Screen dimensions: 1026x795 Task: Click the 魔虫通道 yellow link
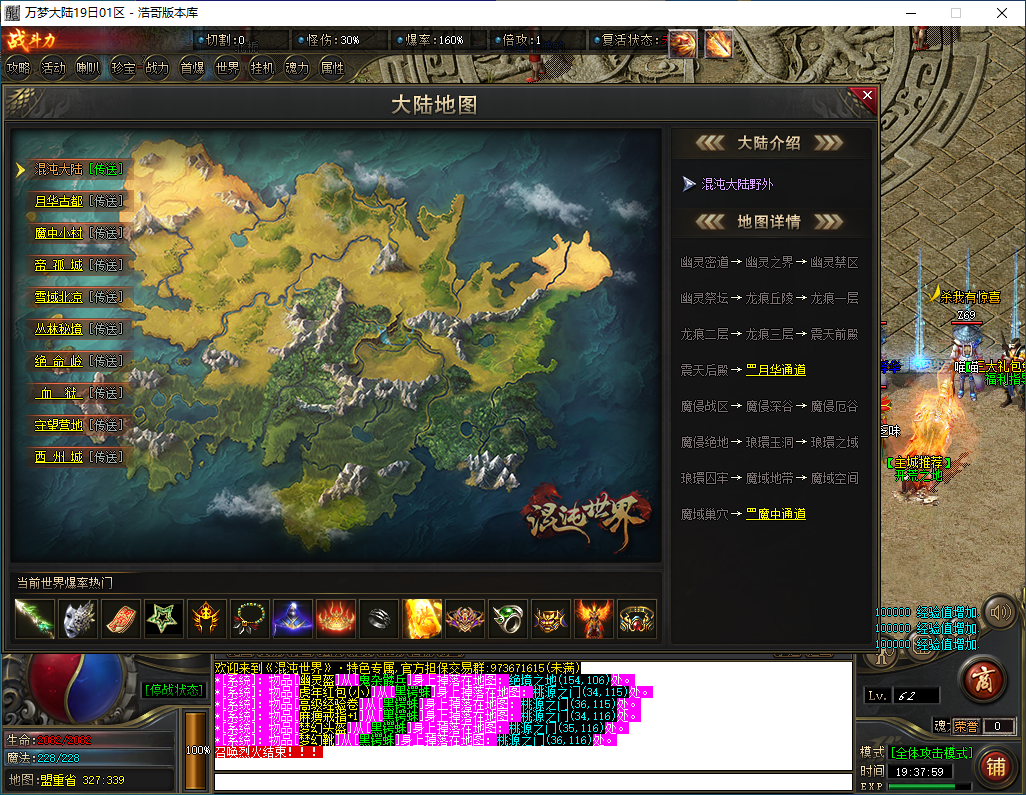tap(776, 514)
